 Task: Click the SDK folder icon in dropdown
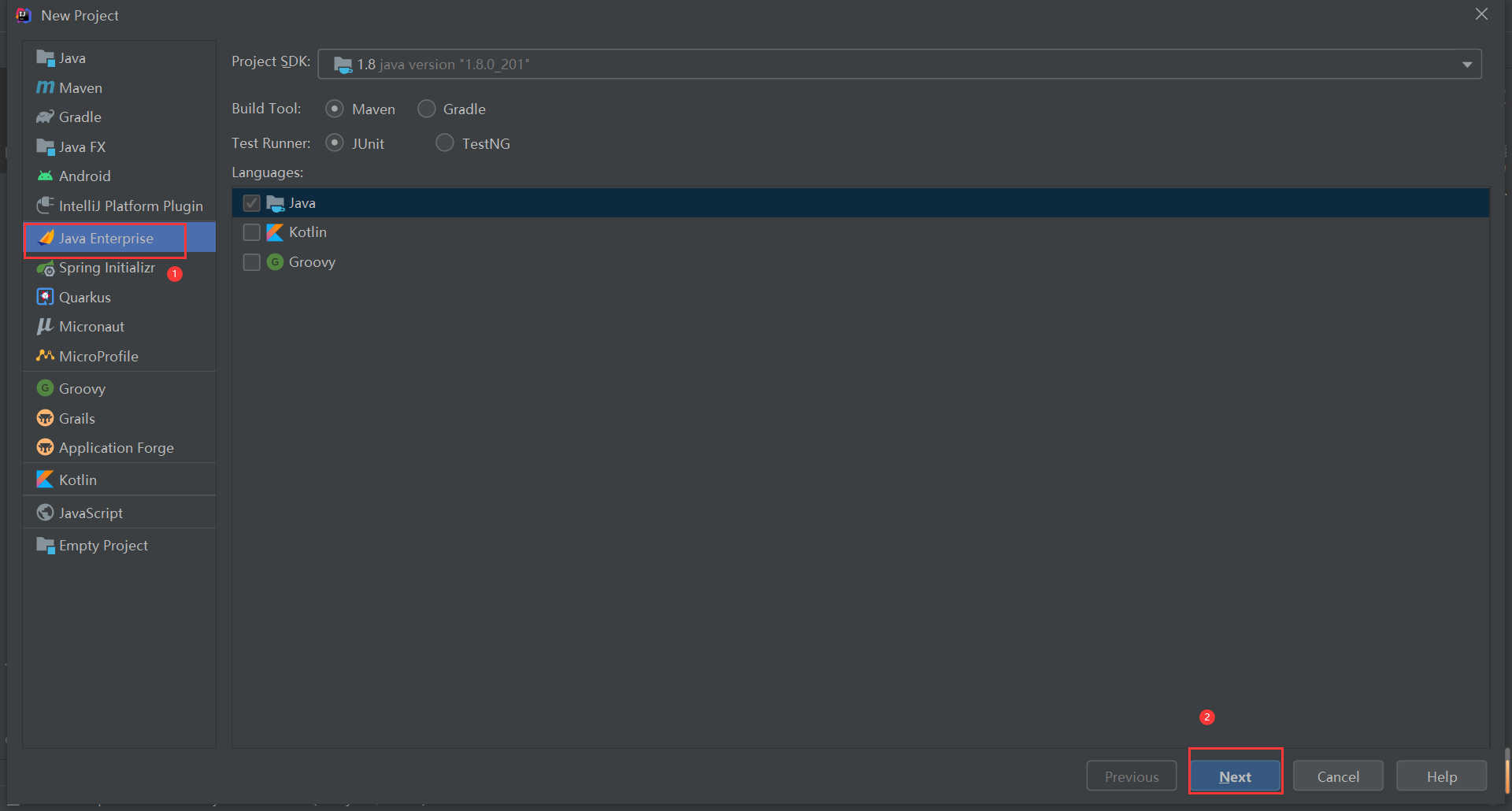(x=343, y=65)
